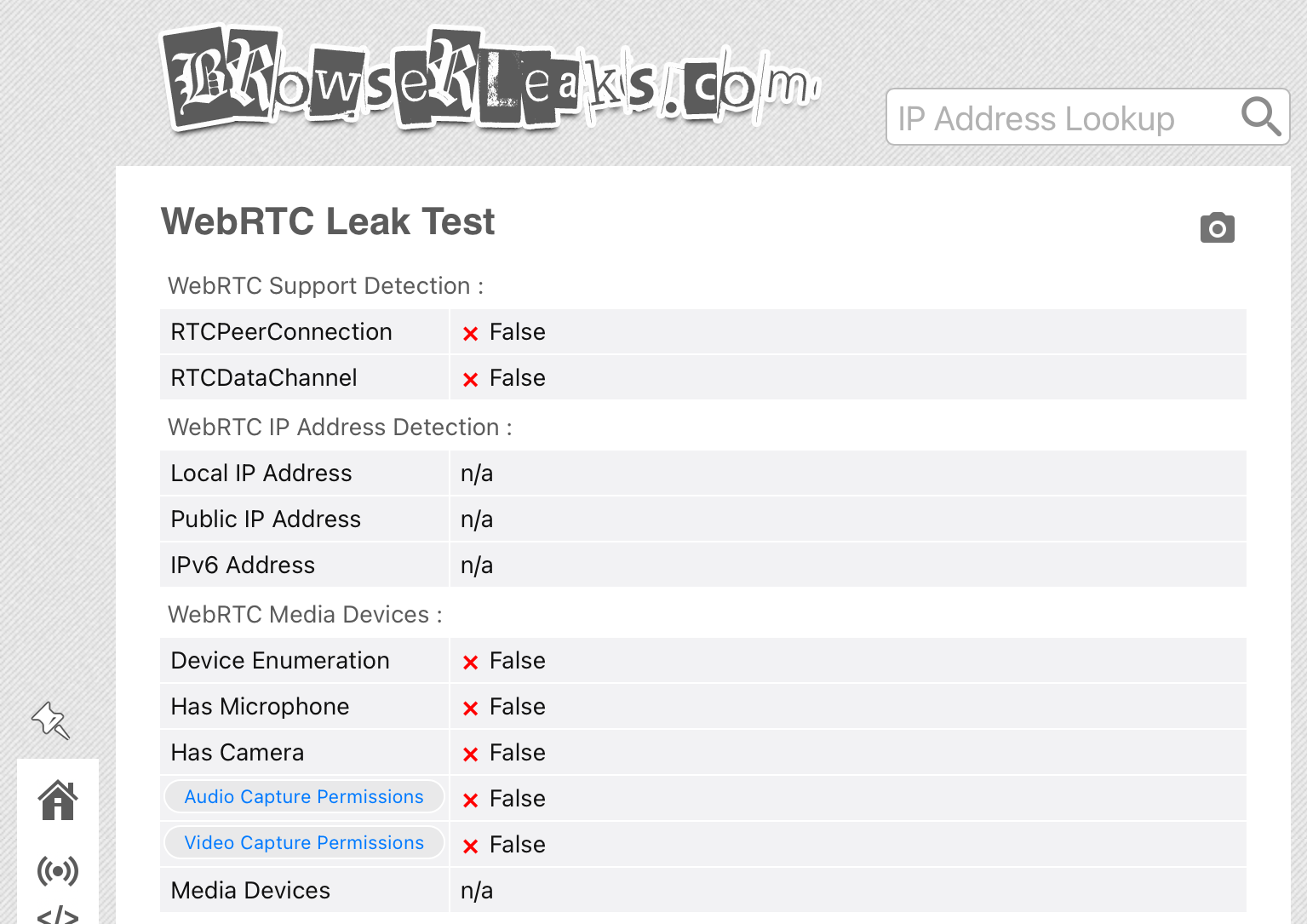Request Video Capture Permissions
The height and width of the screenshot is (924, 1307).
coord(304,843)
